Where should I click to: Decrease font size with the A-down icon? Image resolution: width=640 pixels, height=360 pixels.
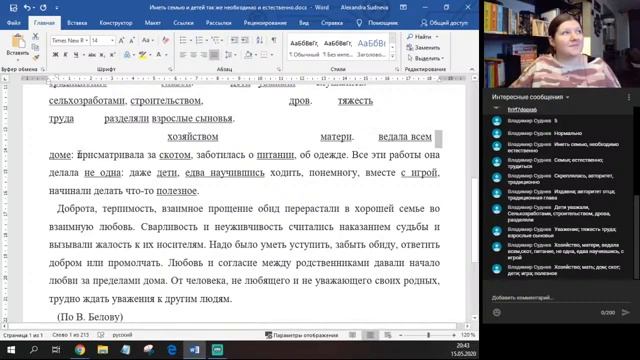(x=132, y=40)
